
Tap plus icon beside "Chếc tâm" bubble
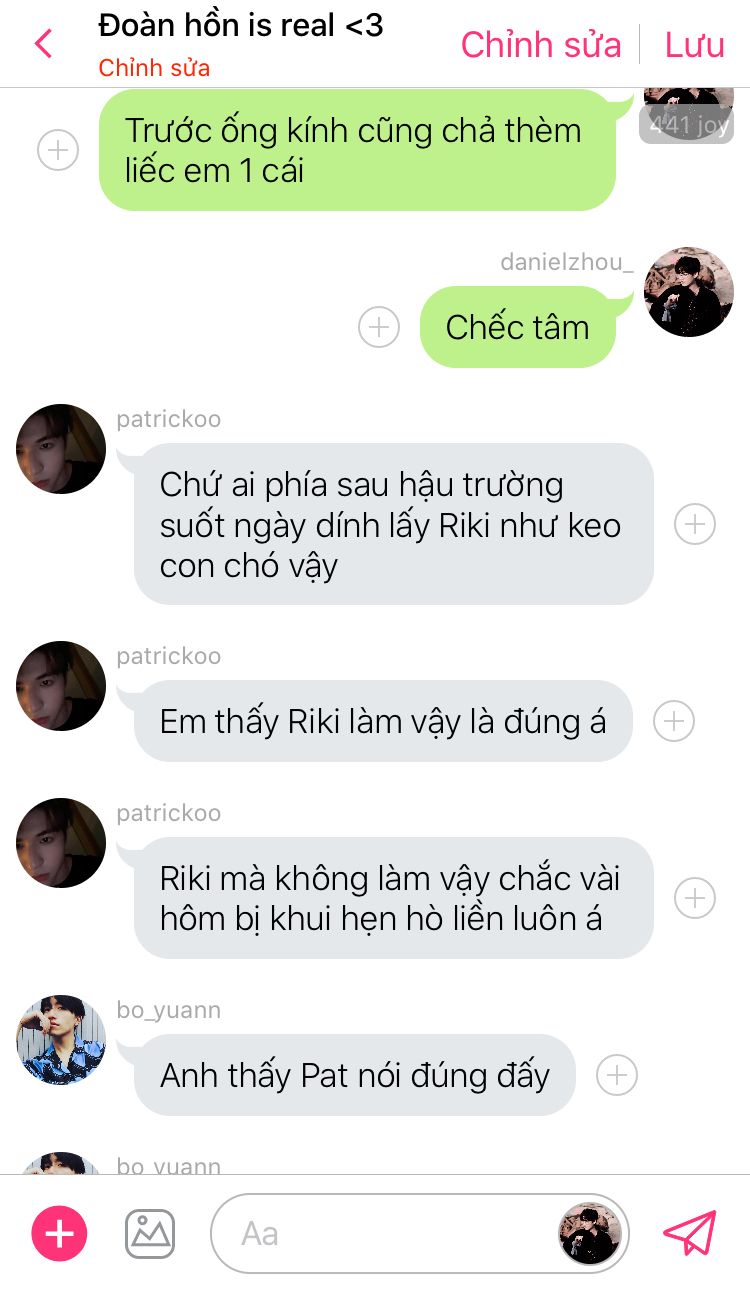point(379,327)
